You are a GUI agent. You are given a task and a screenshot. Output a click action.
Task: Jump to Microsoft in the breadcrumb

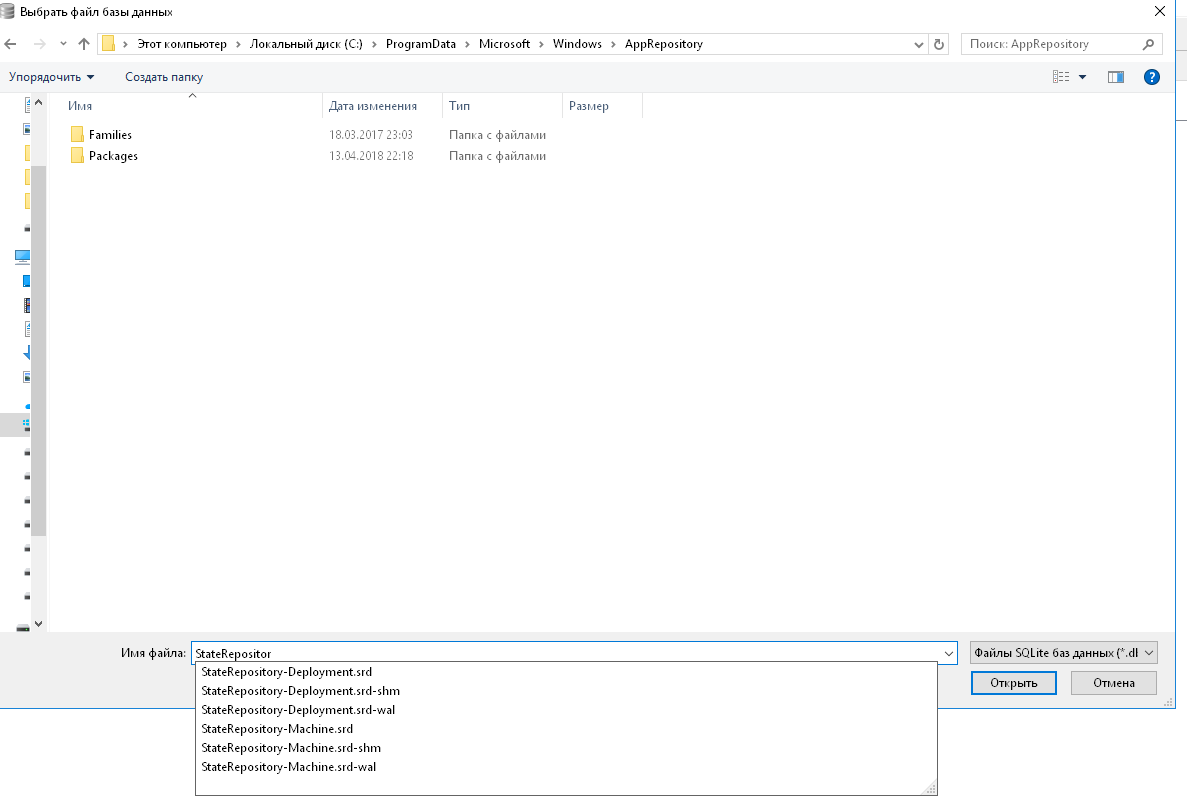(x=504, y=44)
